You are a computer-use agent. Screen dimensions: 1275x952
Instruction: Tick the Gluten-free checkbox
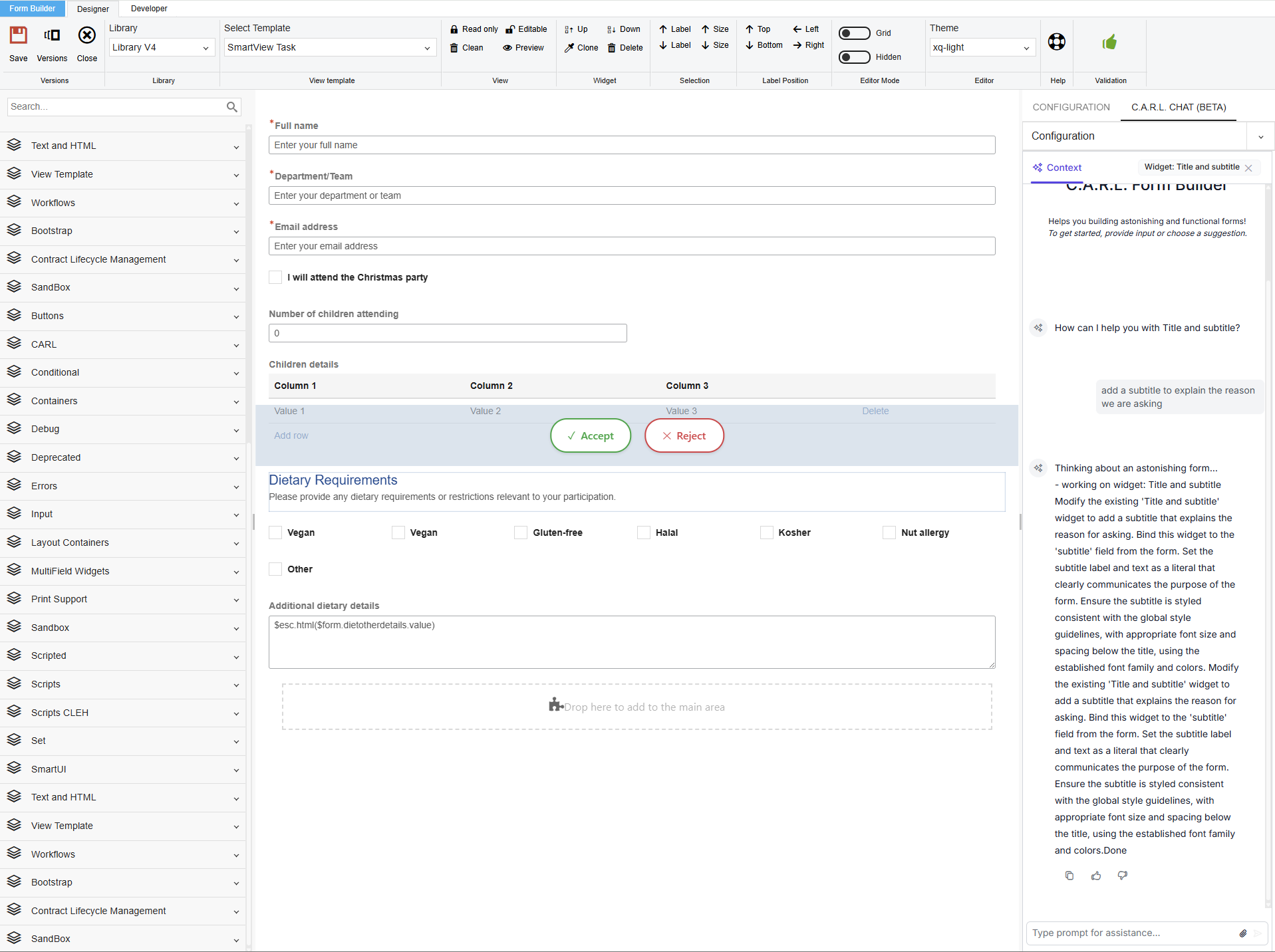pos(521,533)
